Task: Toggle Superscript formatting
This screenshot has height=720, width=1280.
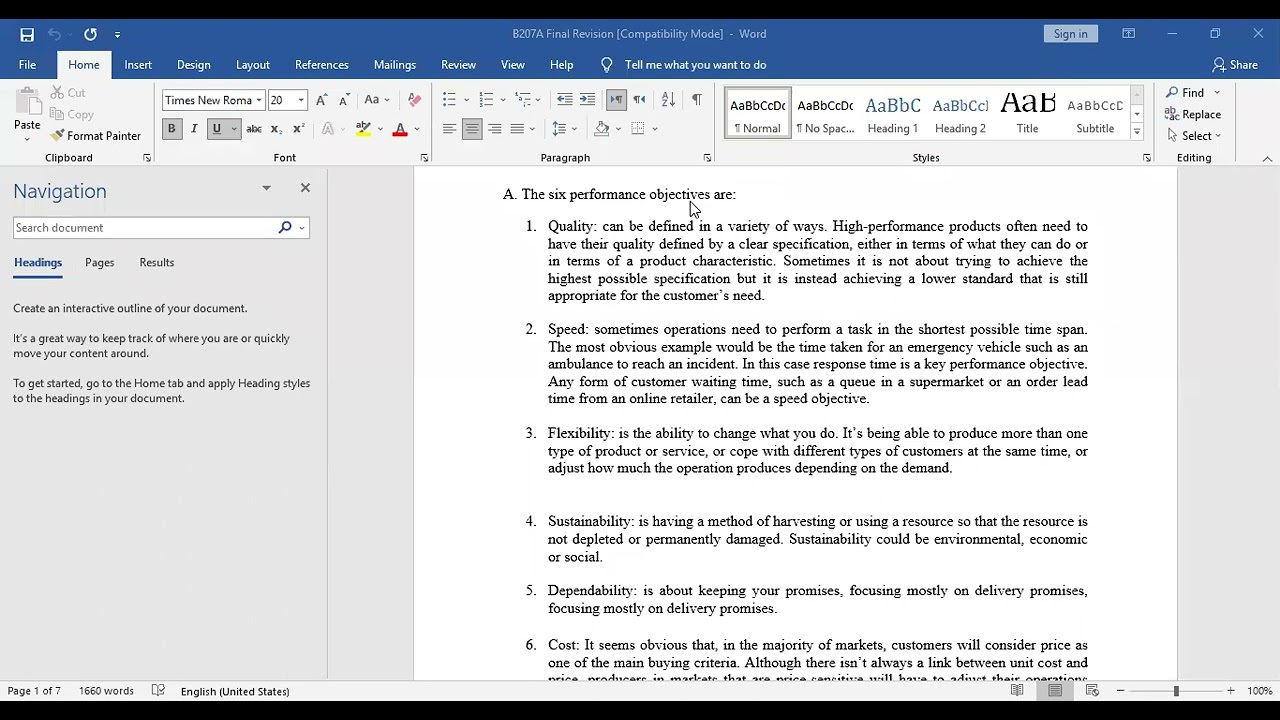Action: click(298, 129)
